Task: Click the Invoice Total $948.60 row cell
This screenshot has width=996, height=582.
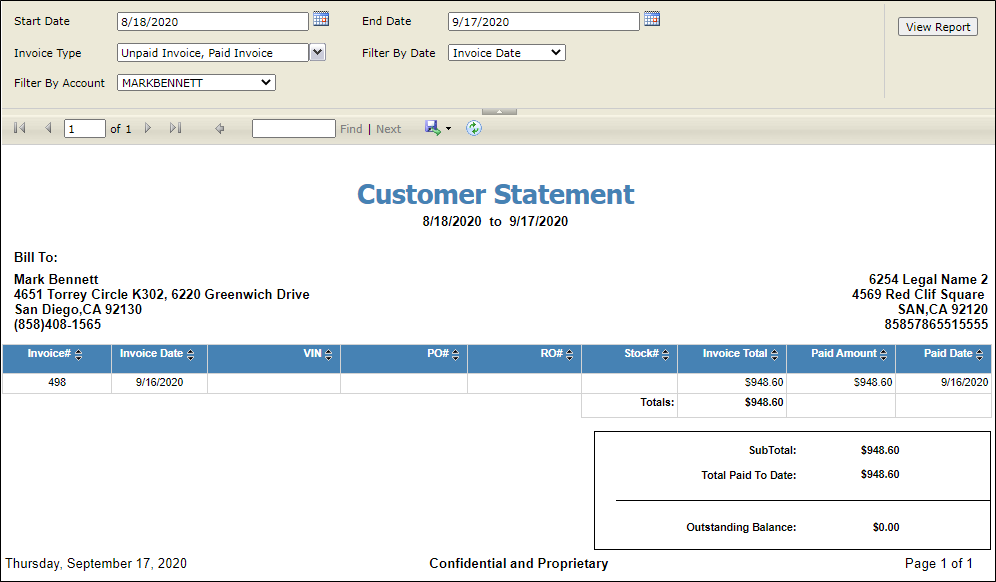Action: pos(732,382)
